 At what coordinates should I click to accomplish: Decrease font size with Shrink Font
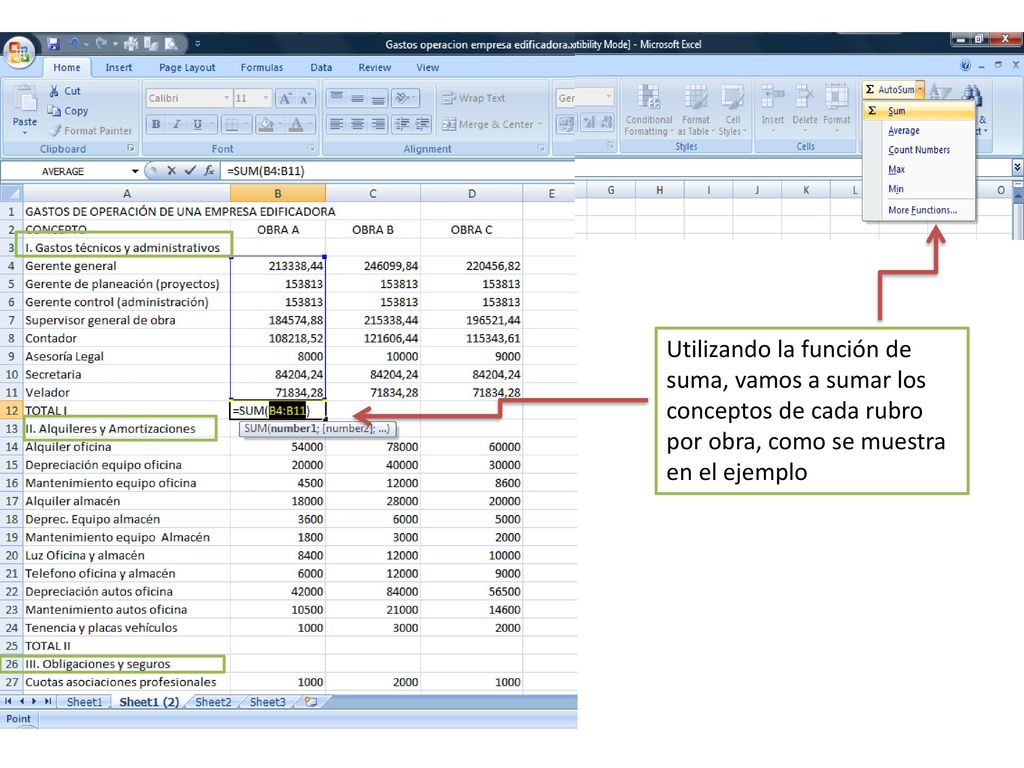point(305,98)
